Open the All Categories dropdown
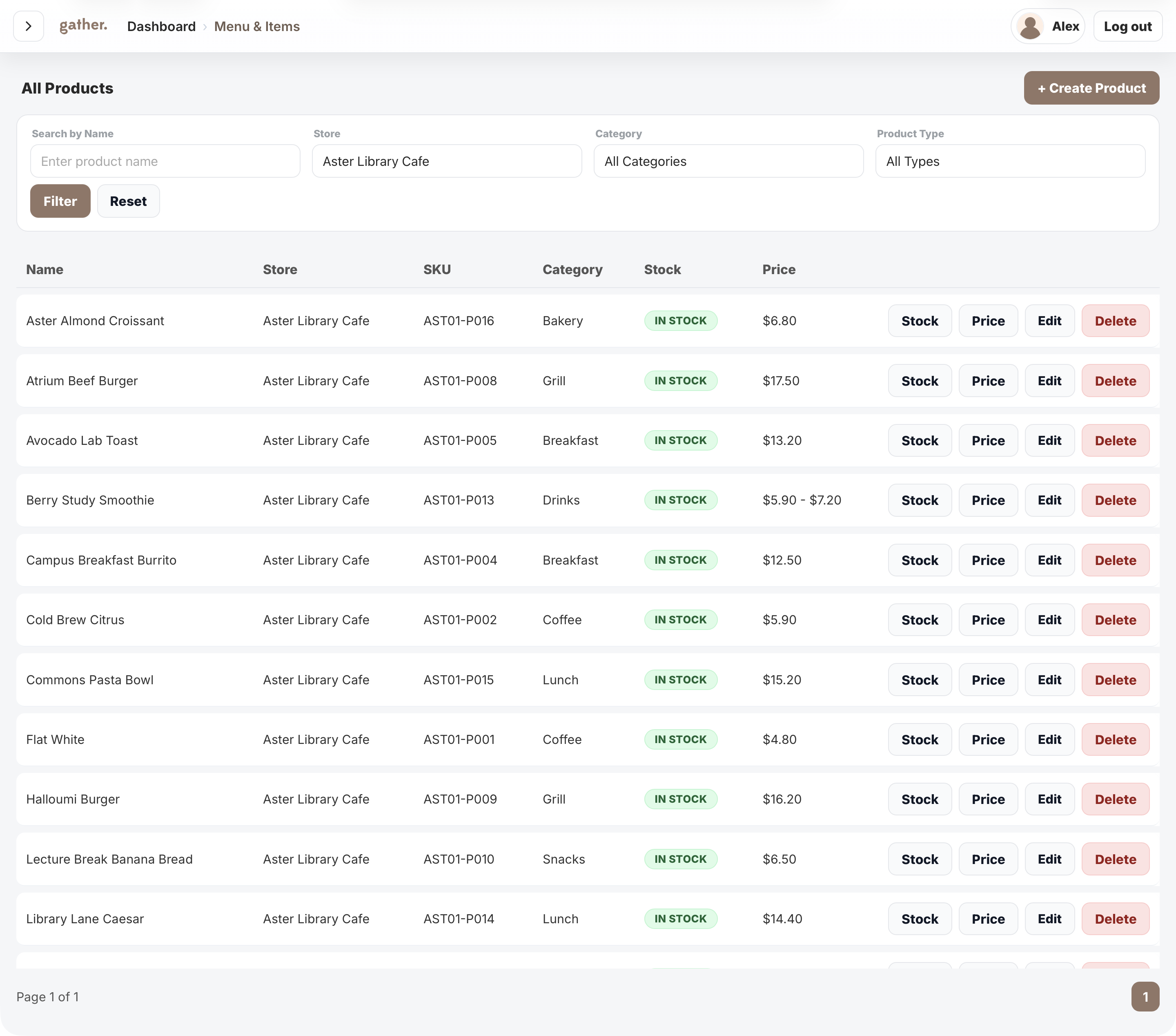 728,161
